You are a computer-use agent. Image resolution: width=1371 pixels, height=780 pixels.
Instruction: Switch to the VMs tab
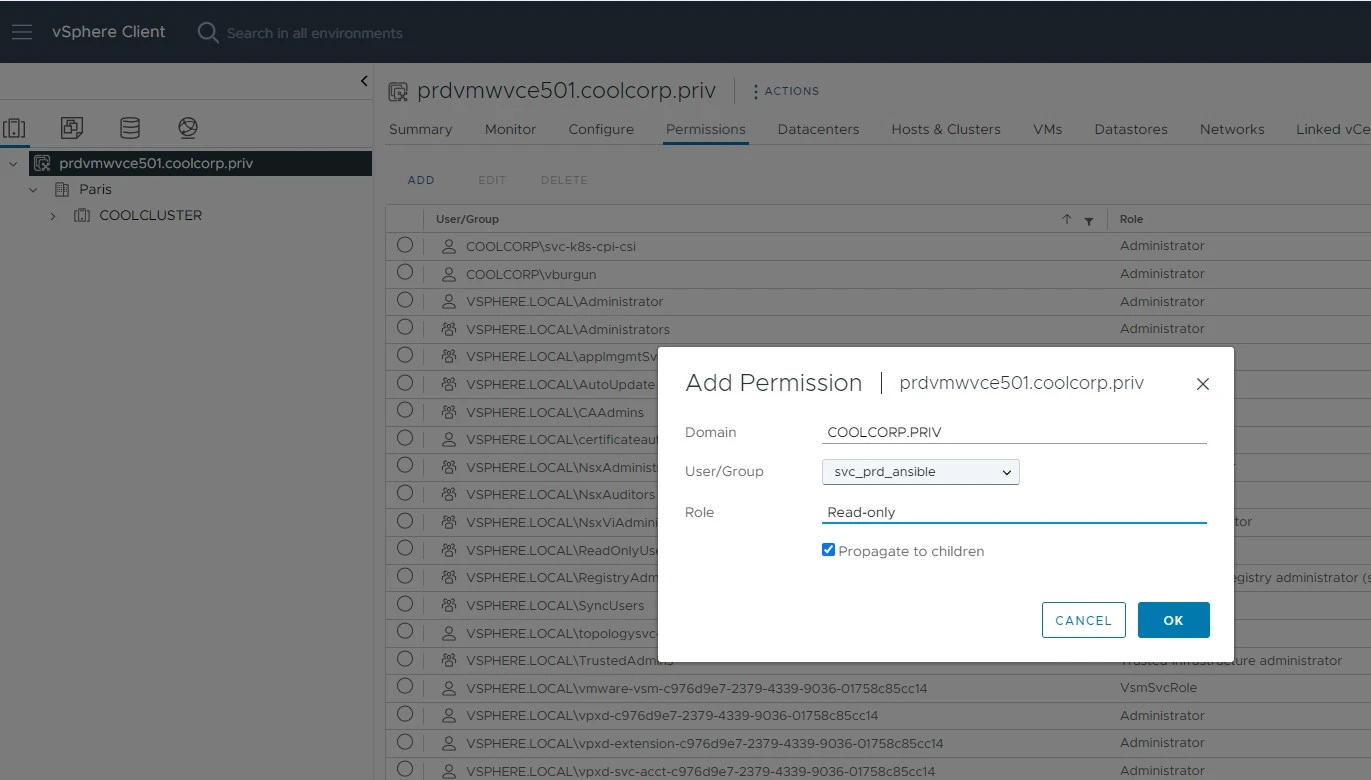click(1047, 129)
